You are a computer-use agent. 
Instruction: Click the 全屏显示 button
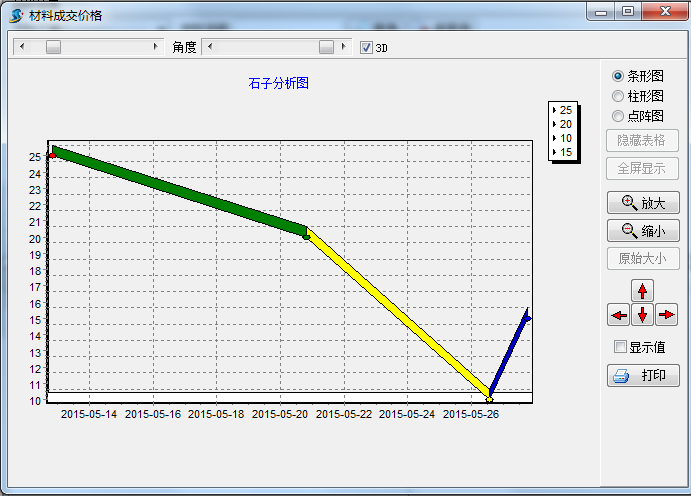coord(643,169)
